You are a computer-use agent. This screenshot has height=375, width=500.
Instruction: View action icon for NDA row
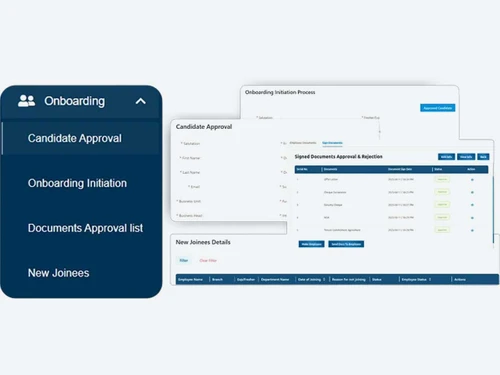pyautogui.click(x=472, y=218)
